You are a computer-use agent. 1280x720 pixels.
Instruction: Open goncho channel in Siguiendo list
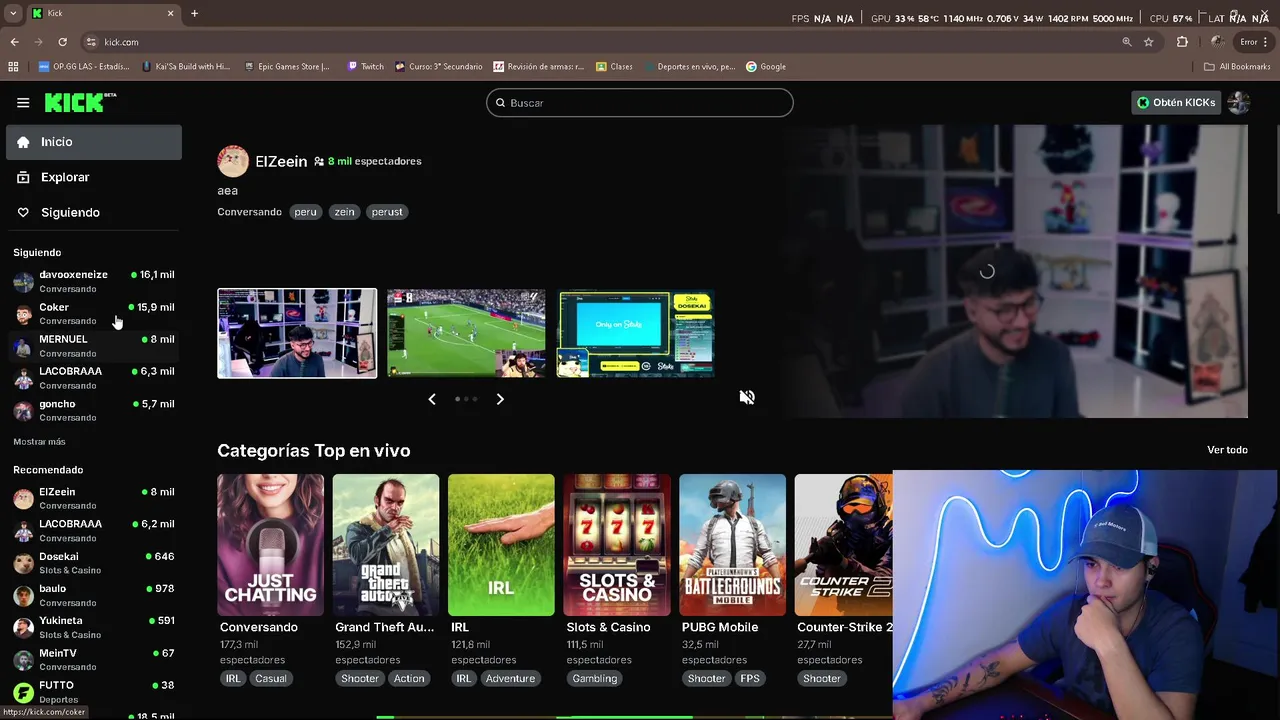coord(94,410)
